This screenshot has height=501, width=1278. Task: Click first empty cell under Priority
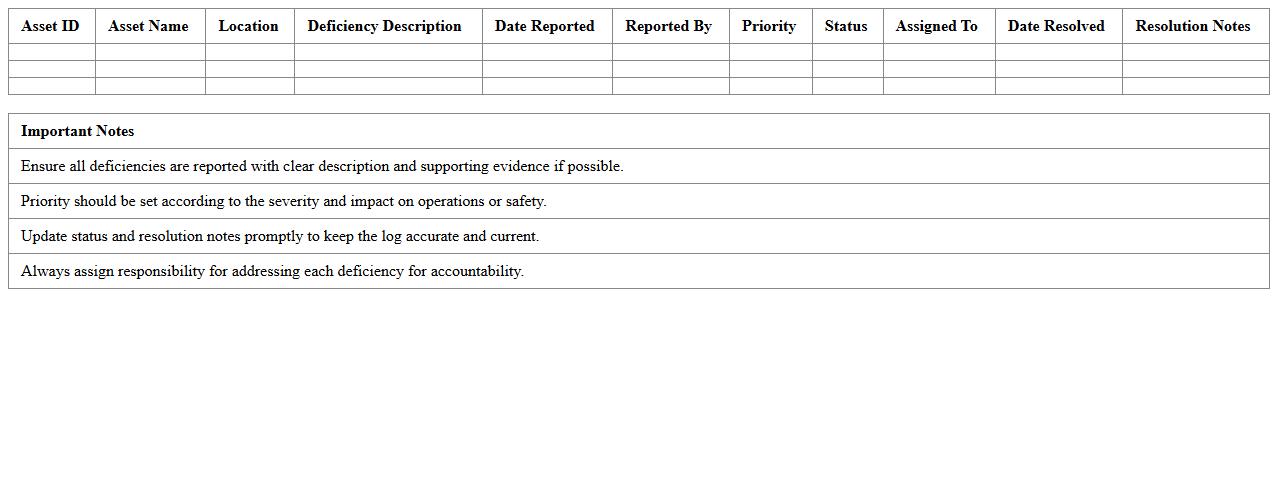click(770, 52)
